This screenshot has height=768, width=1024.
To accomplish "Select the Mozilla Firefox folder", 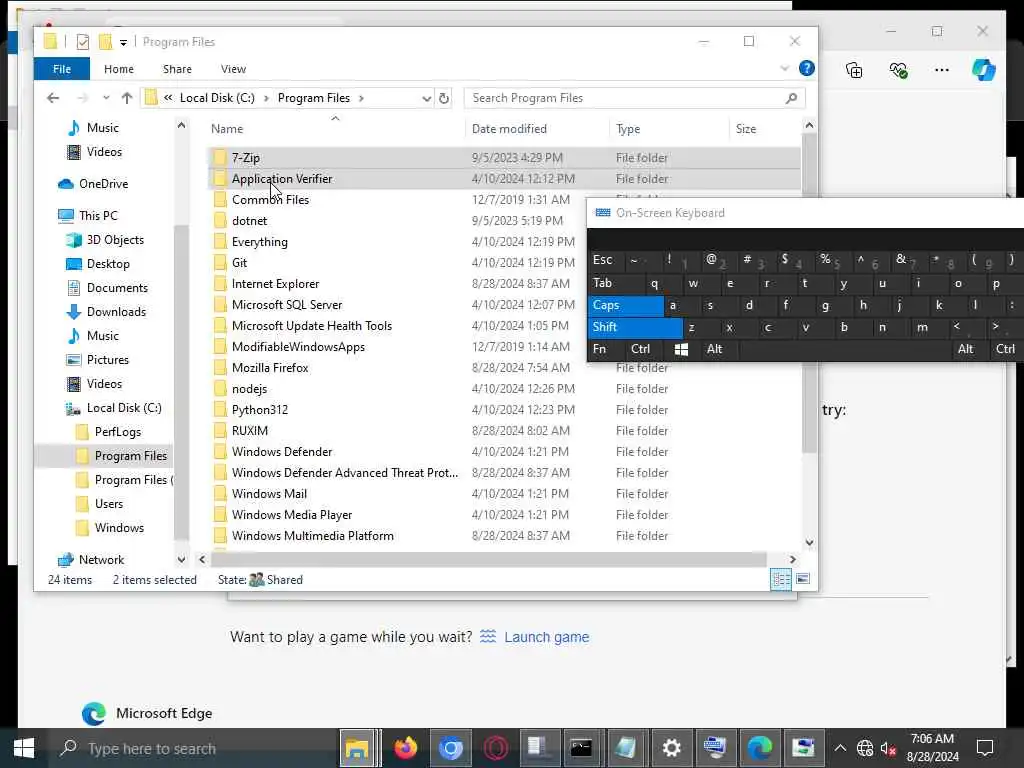I will pos(270,368).
